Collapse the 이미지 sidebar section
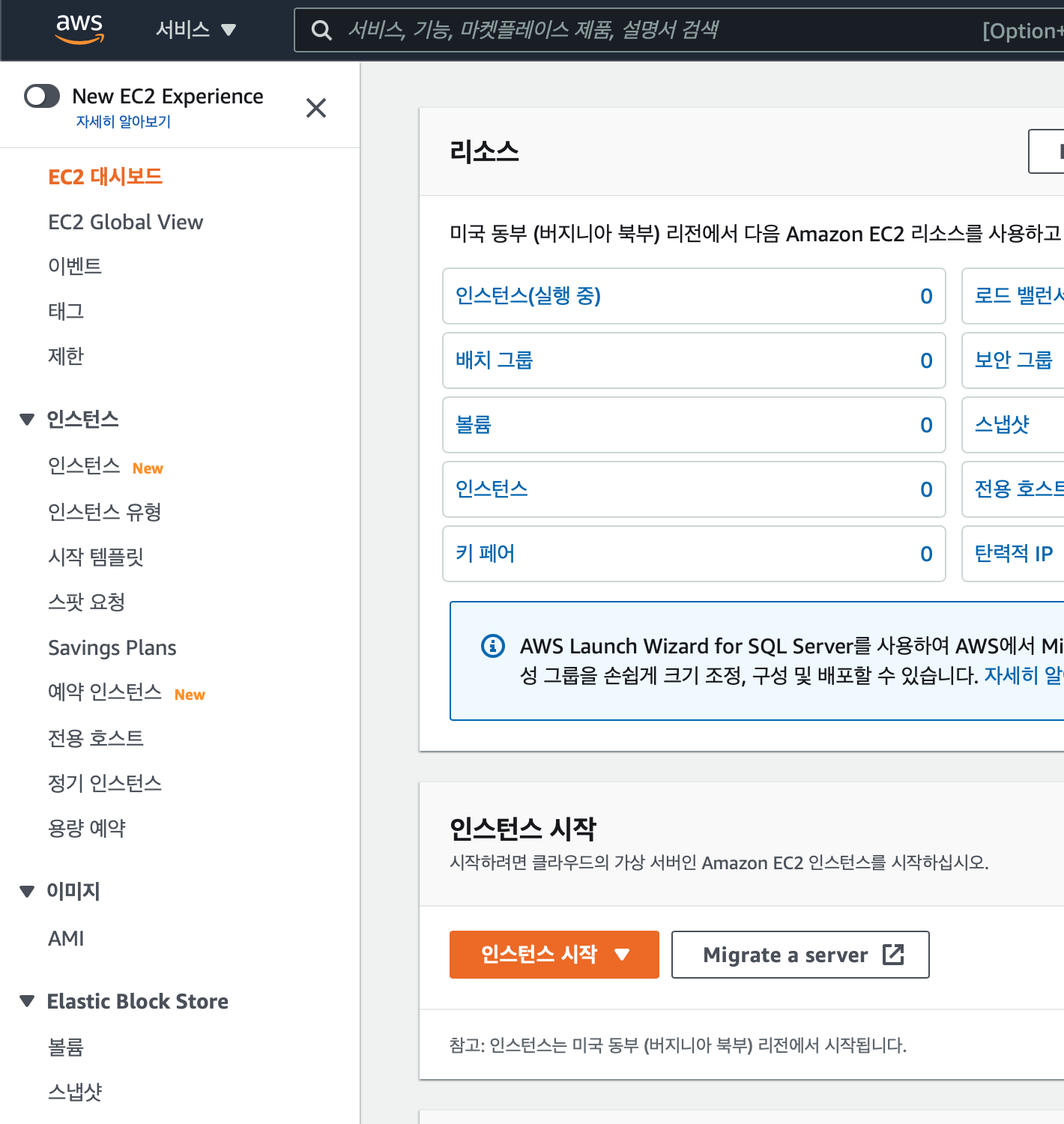Image resolution: width=1064 pixels, height=1124 pixels. point(27,891)
